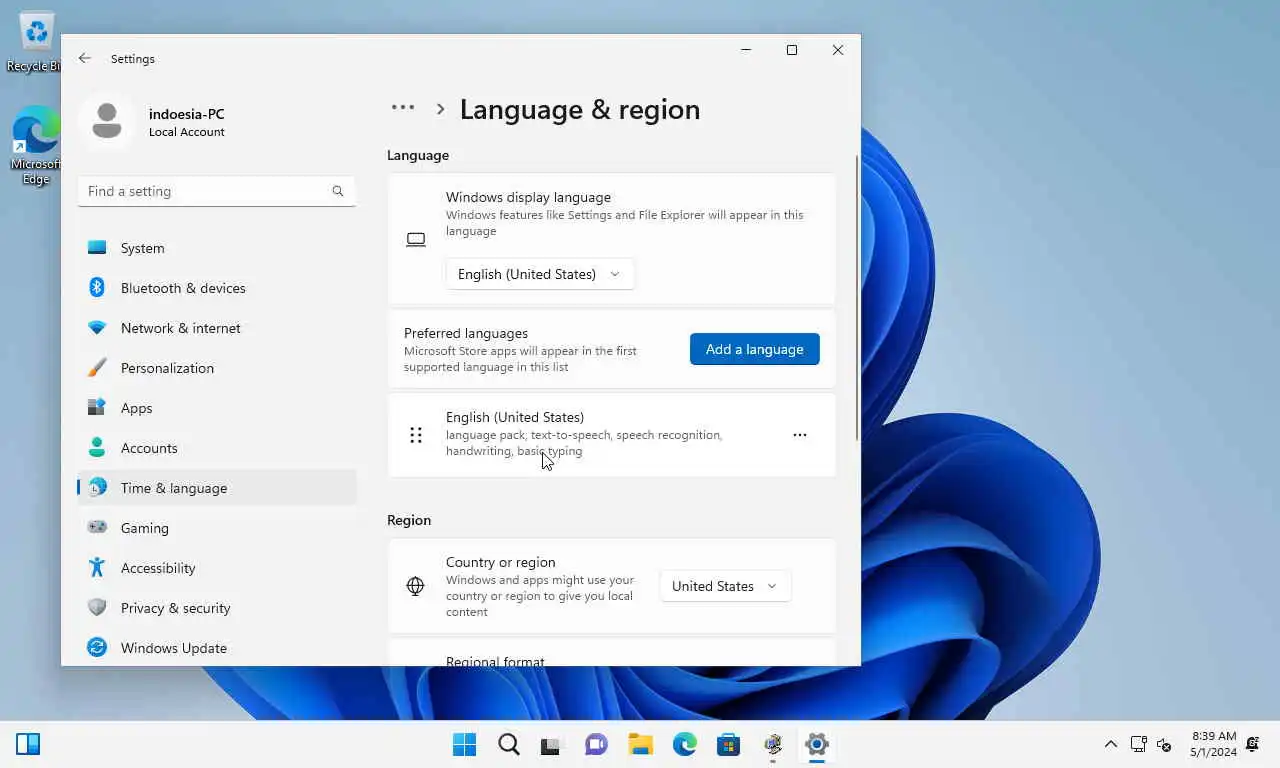Click the Preferred languages label

pyautogui.click(x=466, y=333)
